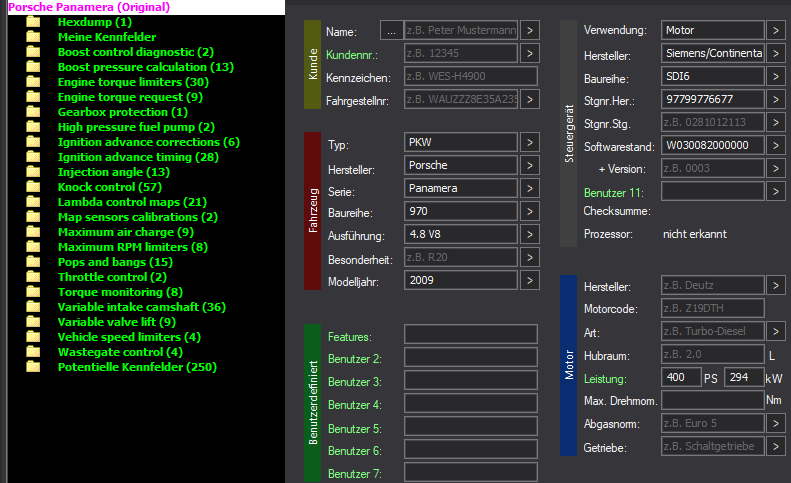Open the Baureihe SDI6 arrow dropdown

click(776, 76)
